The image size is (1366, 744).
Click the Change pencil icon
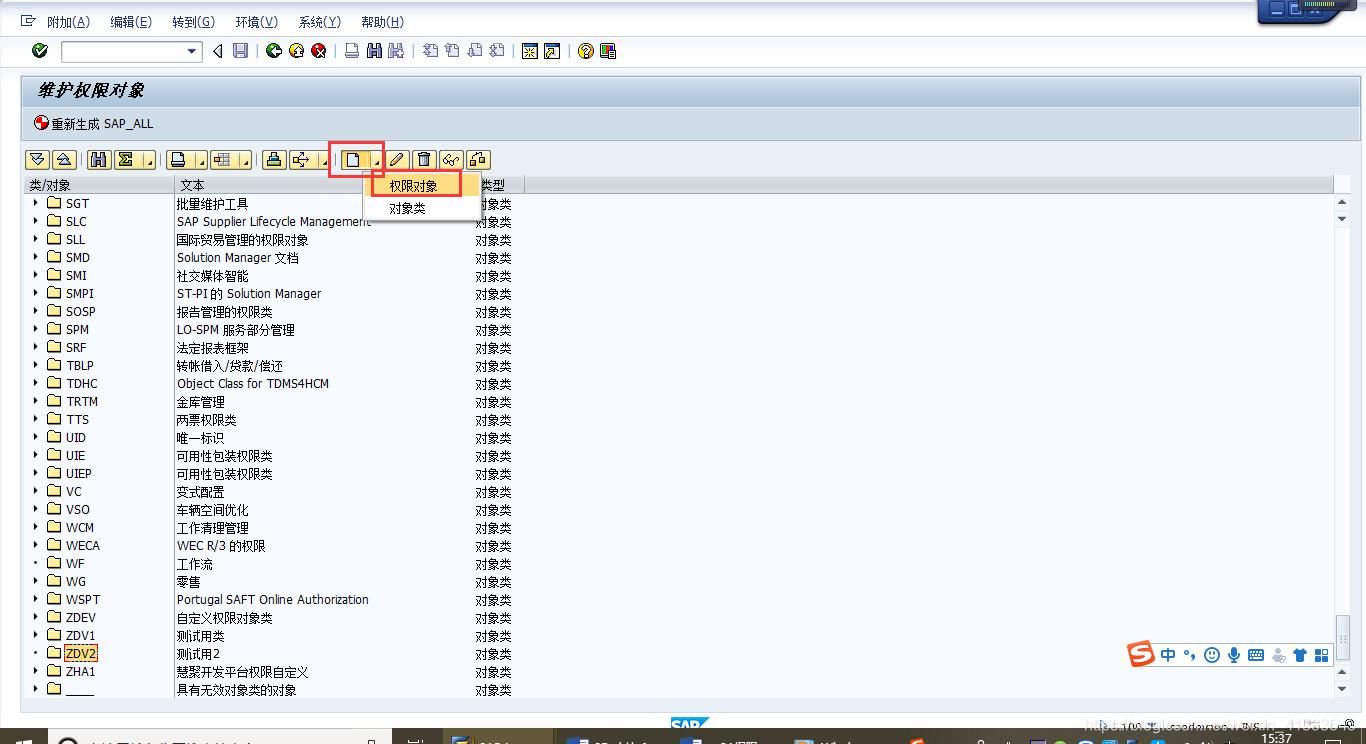coord(398,159)
